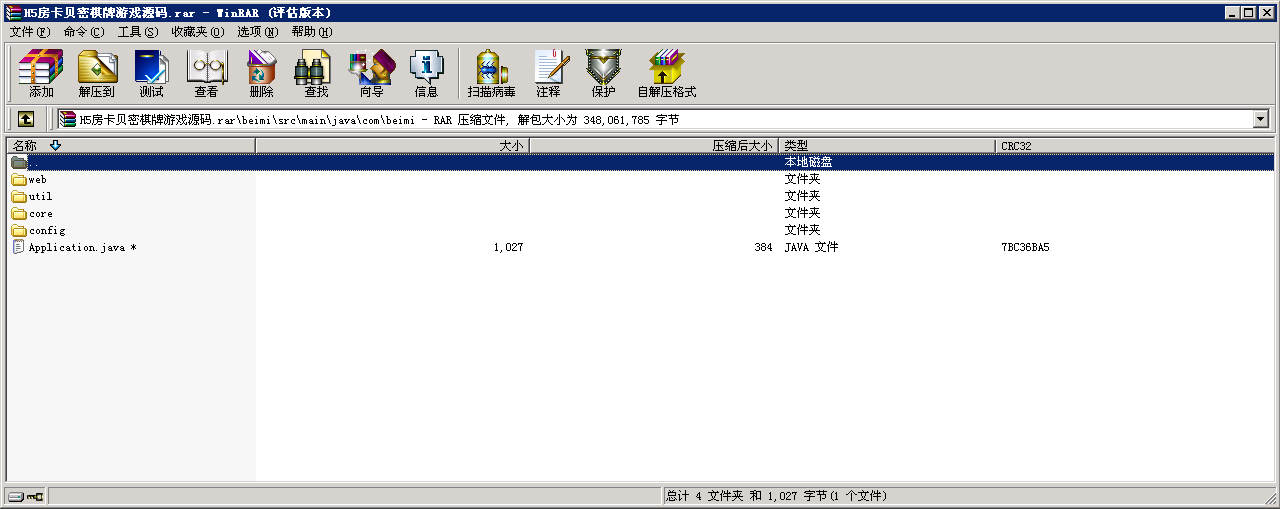1280x509 pixels.
Task: Open the Find (查找) binoculars tool
Action: [x=316, y=73]
